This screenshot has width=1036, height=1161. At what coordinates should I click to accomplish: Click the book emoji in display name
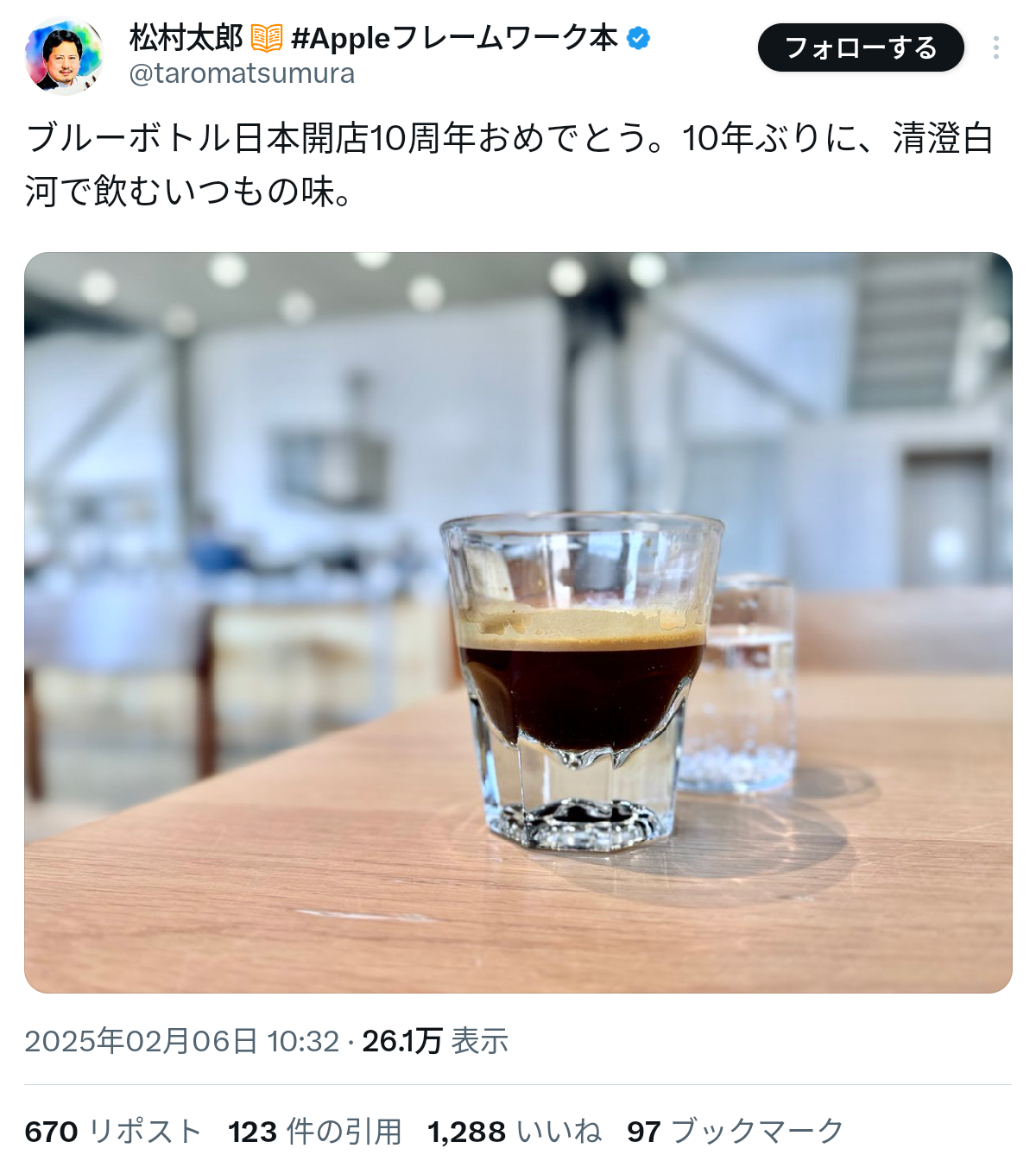[267, 39]
